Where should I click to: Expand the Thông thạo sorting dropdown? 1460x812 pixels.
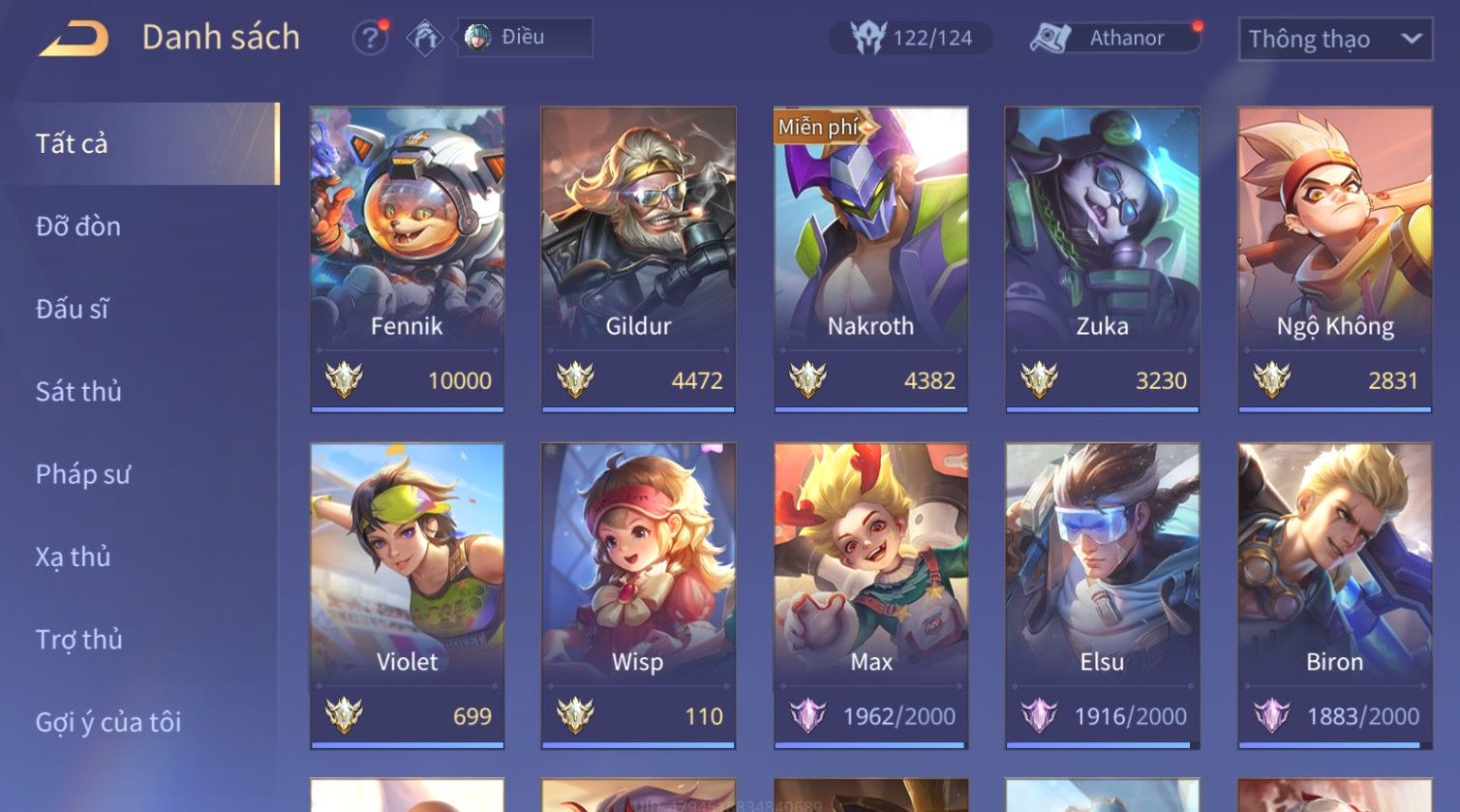1335,39
